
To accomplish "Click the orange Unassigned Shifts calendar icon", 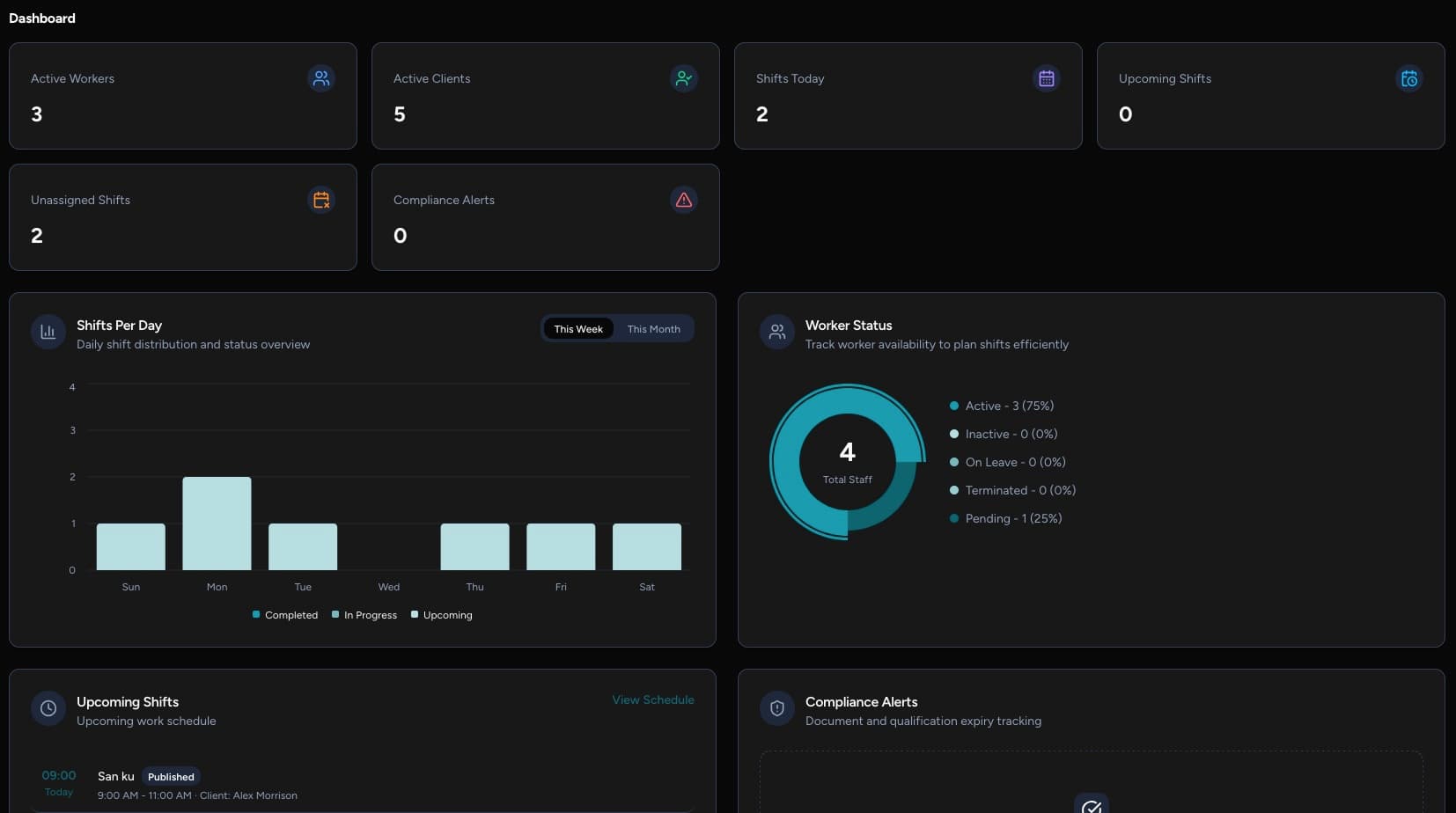I will 320,200.
